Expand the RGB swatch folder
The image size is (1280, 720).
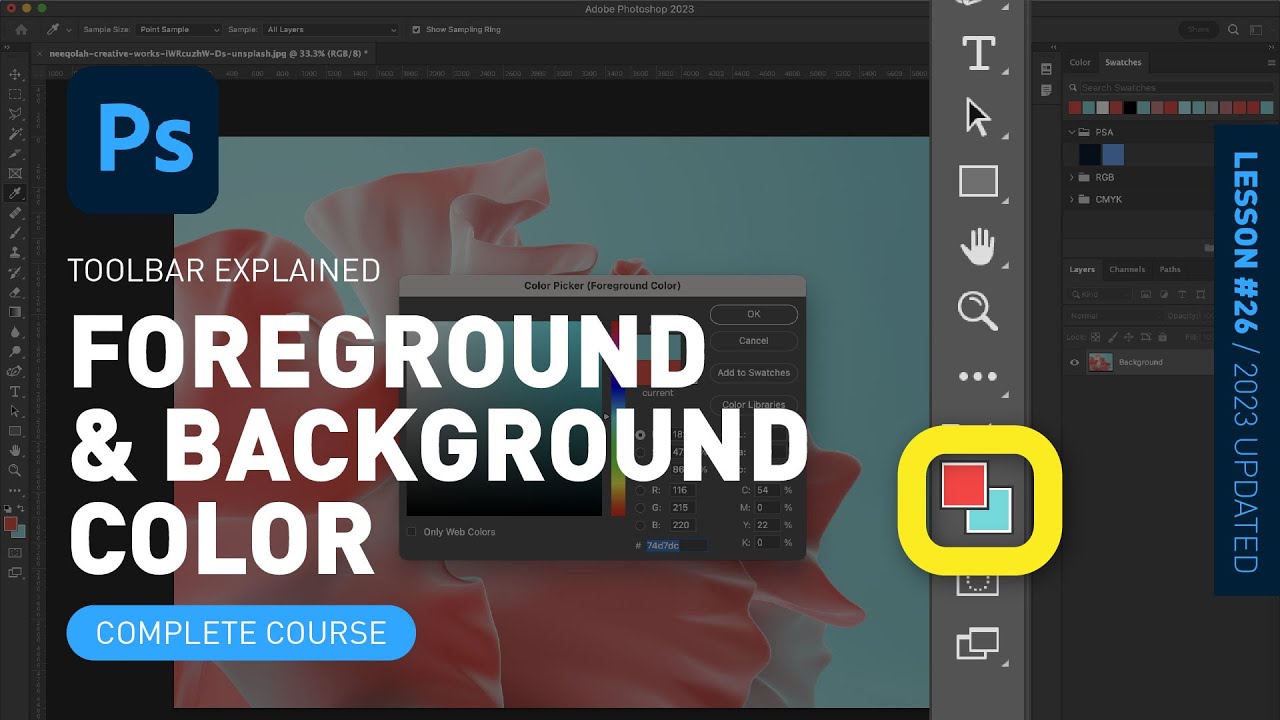tap(1072, 177)
